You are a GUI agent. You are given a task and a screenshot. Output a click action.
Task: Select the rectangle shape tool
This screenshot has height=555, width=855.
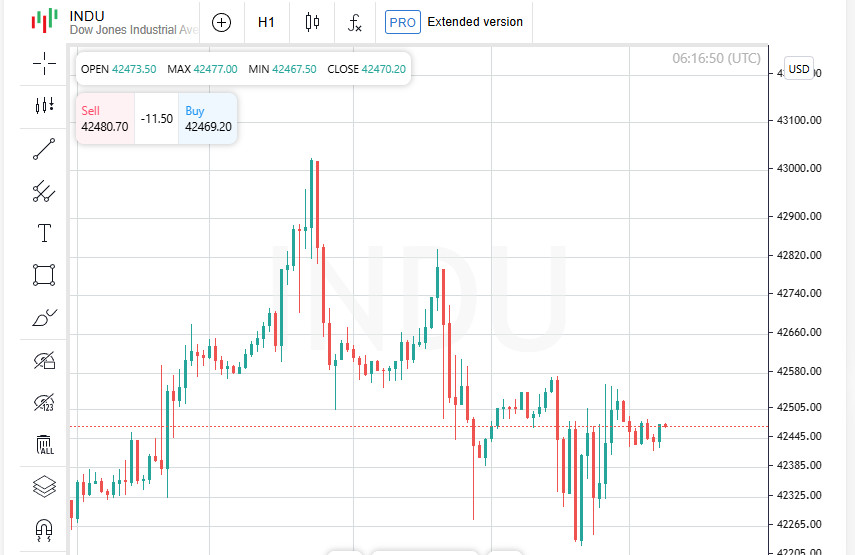[x=44, y=275]
